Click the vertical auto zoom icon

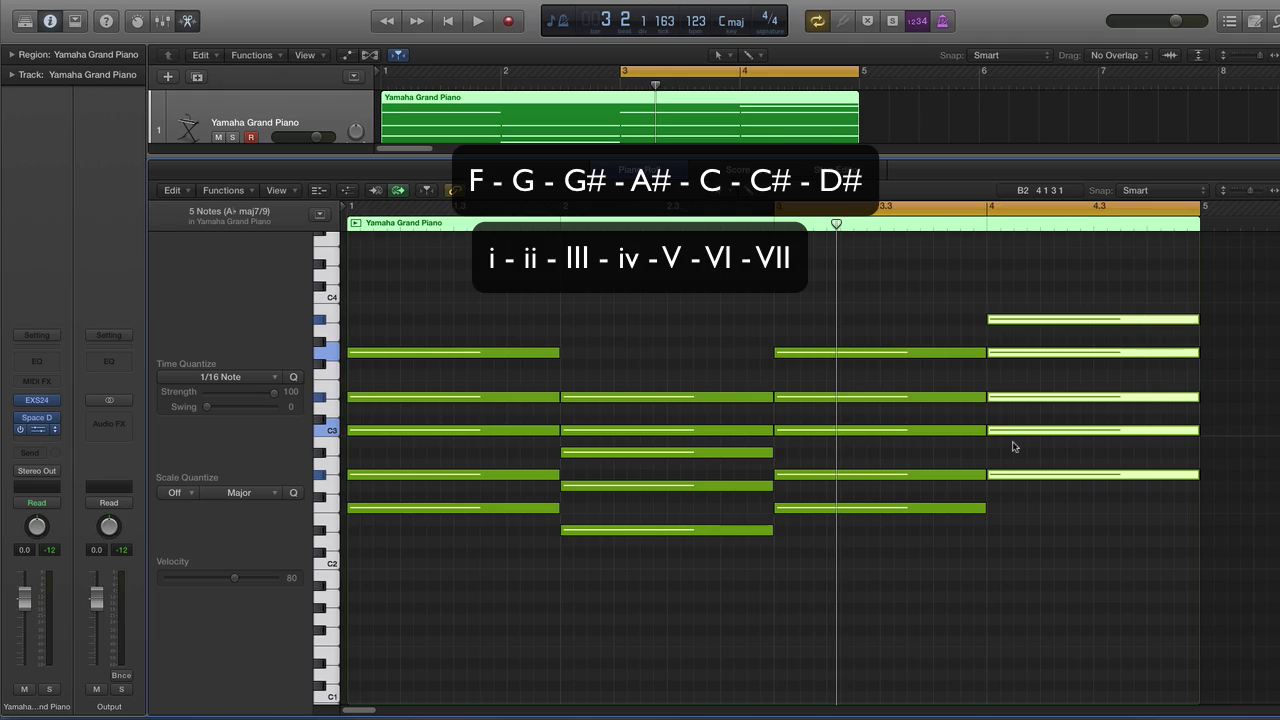[1198, 55]
